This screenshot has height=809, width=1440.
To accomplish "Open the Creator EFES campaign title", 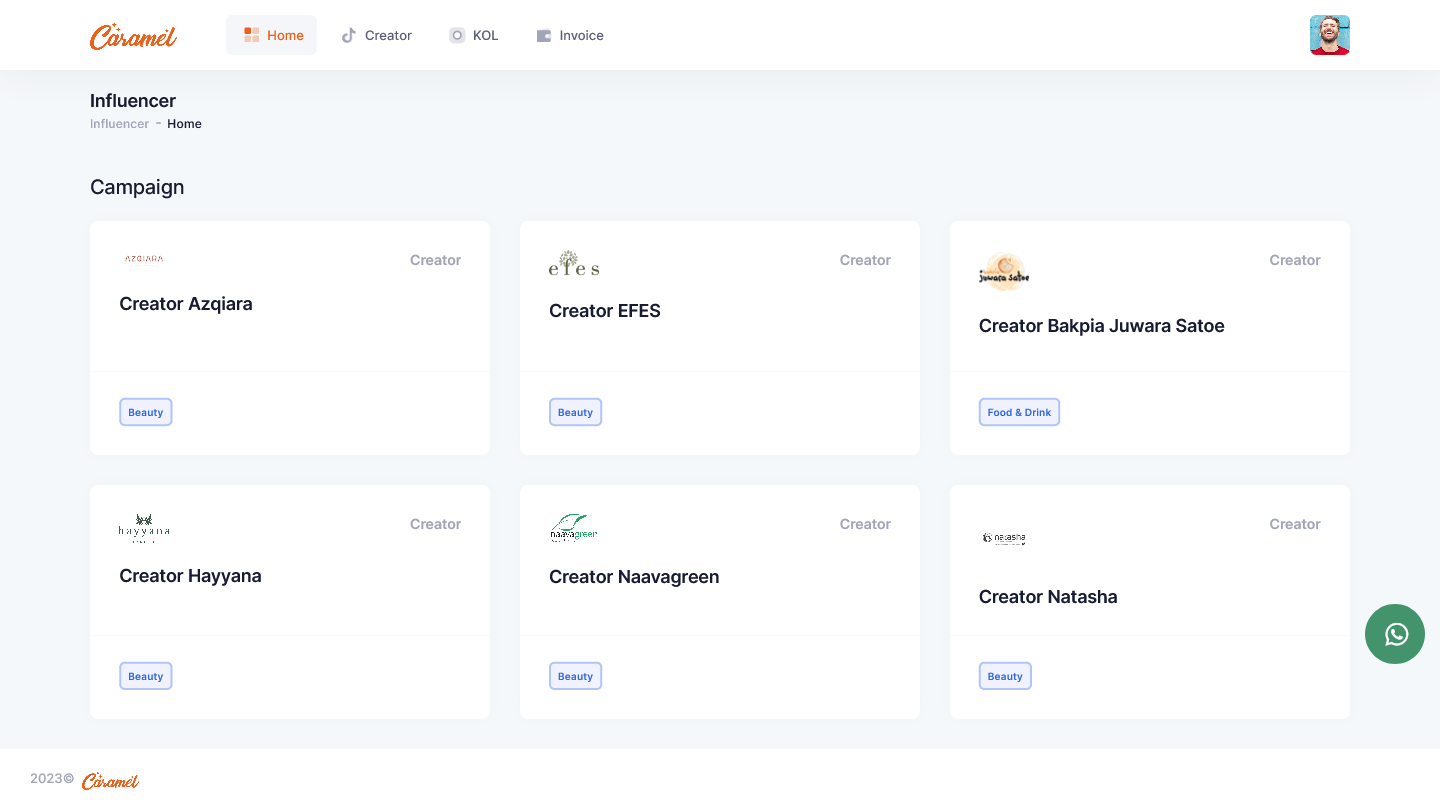I will [x=605, y=311].
